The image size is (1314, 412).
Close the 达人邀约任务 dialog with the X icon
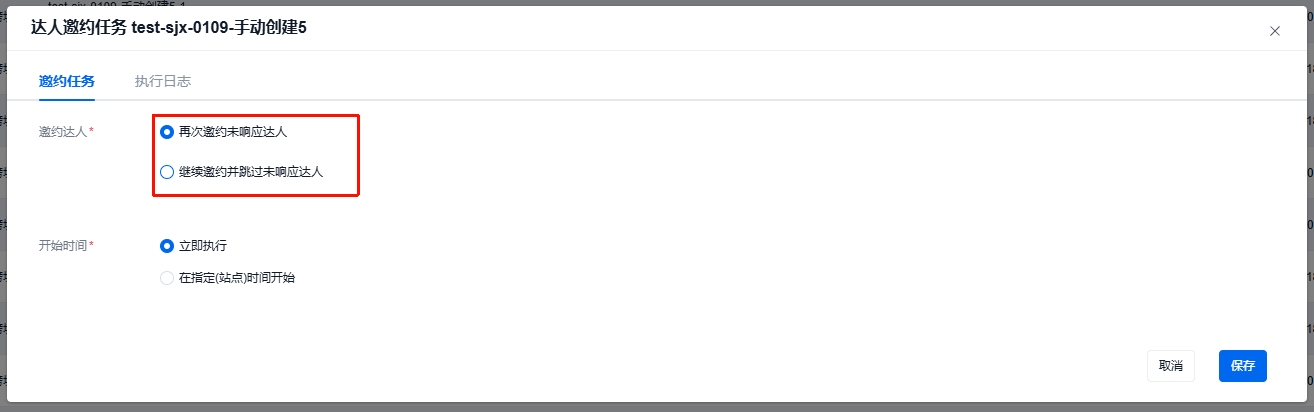pos(1274,31)
